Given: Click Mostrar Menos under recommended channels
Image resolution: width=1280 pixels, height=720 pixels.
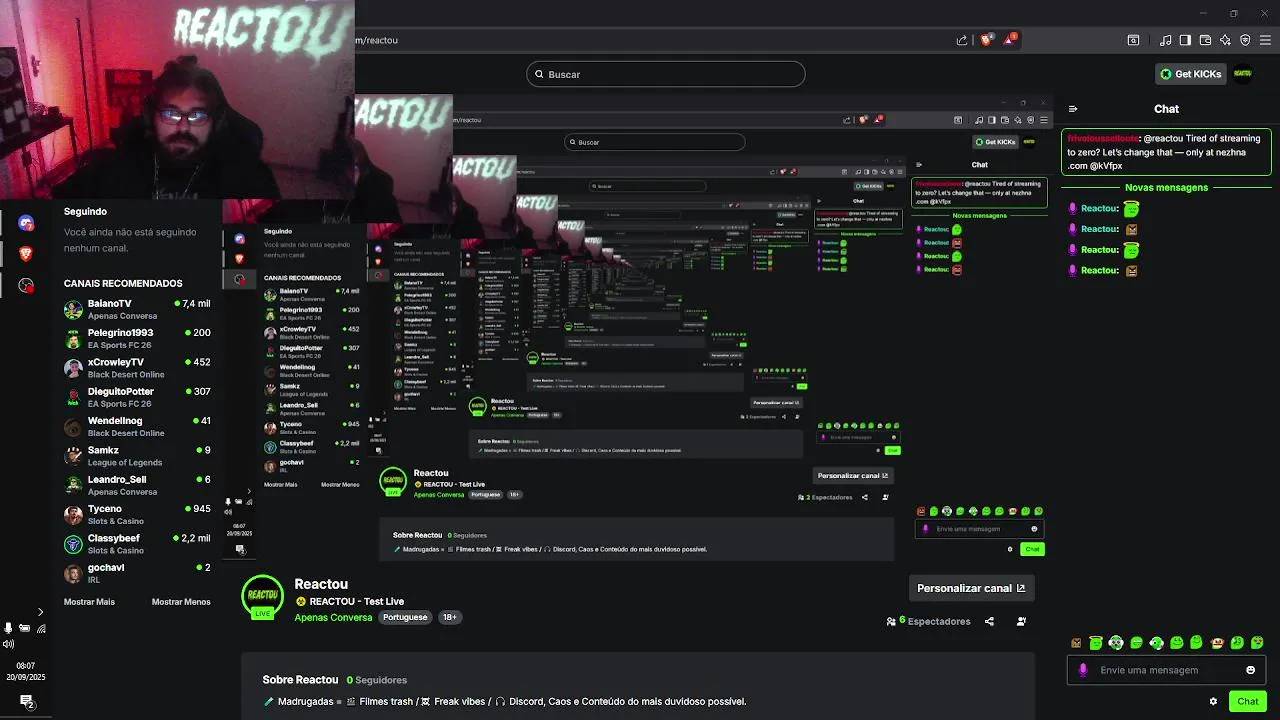Looking at the screenshot, I should [x=181, y=602].
